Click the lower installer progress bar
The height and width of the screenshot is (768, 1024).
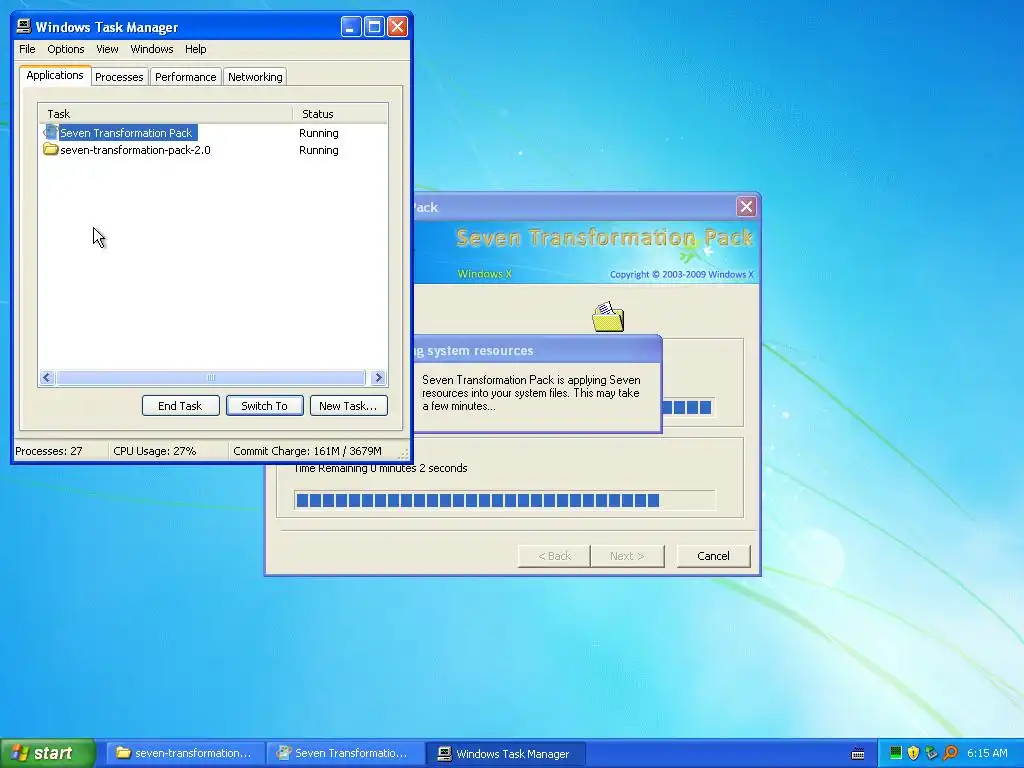pyautogui.click(x=504, y=500)
